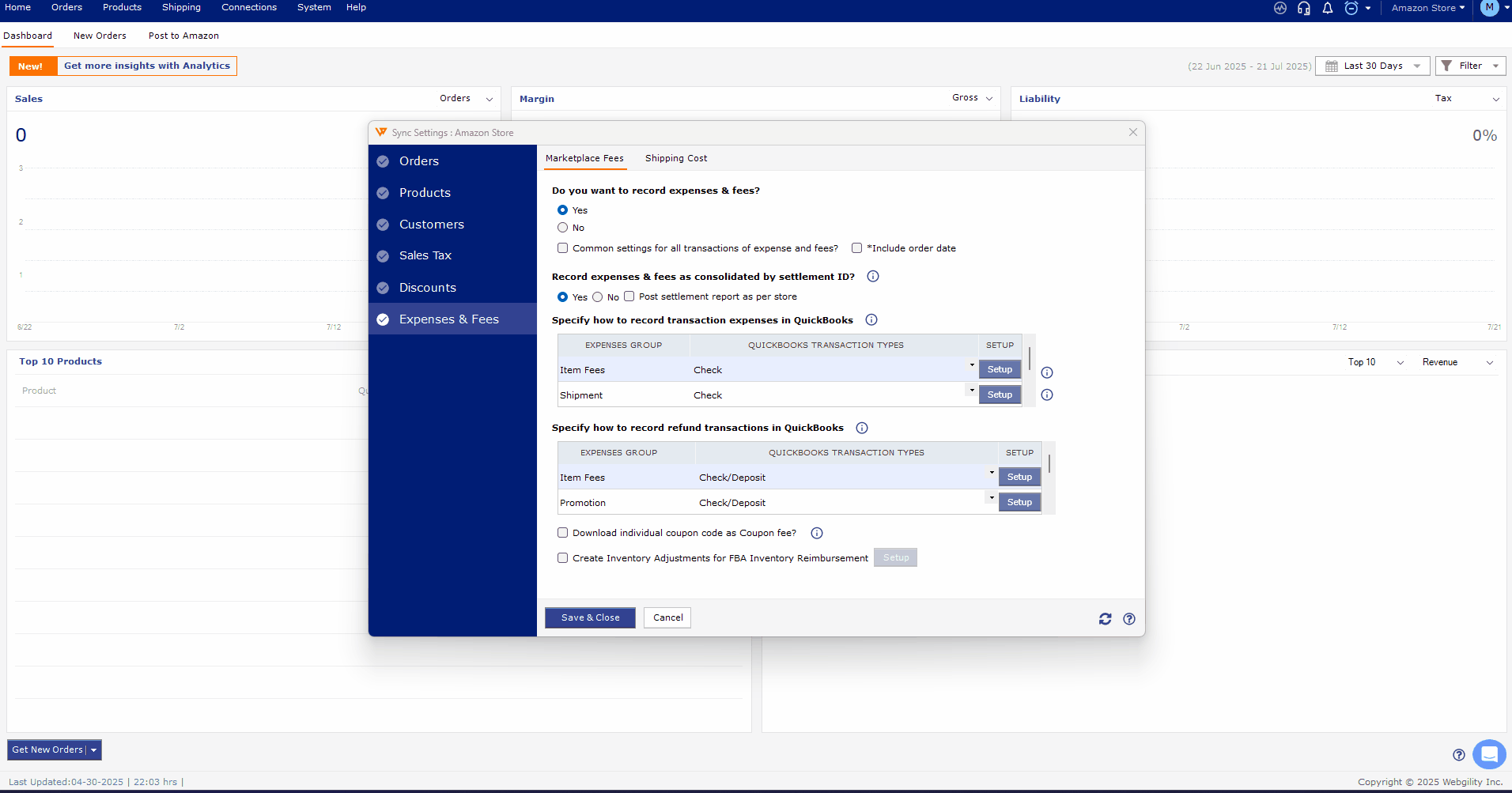Open the Connections menu
This screenshot has width=1512, height=793.
coord(249,8)
